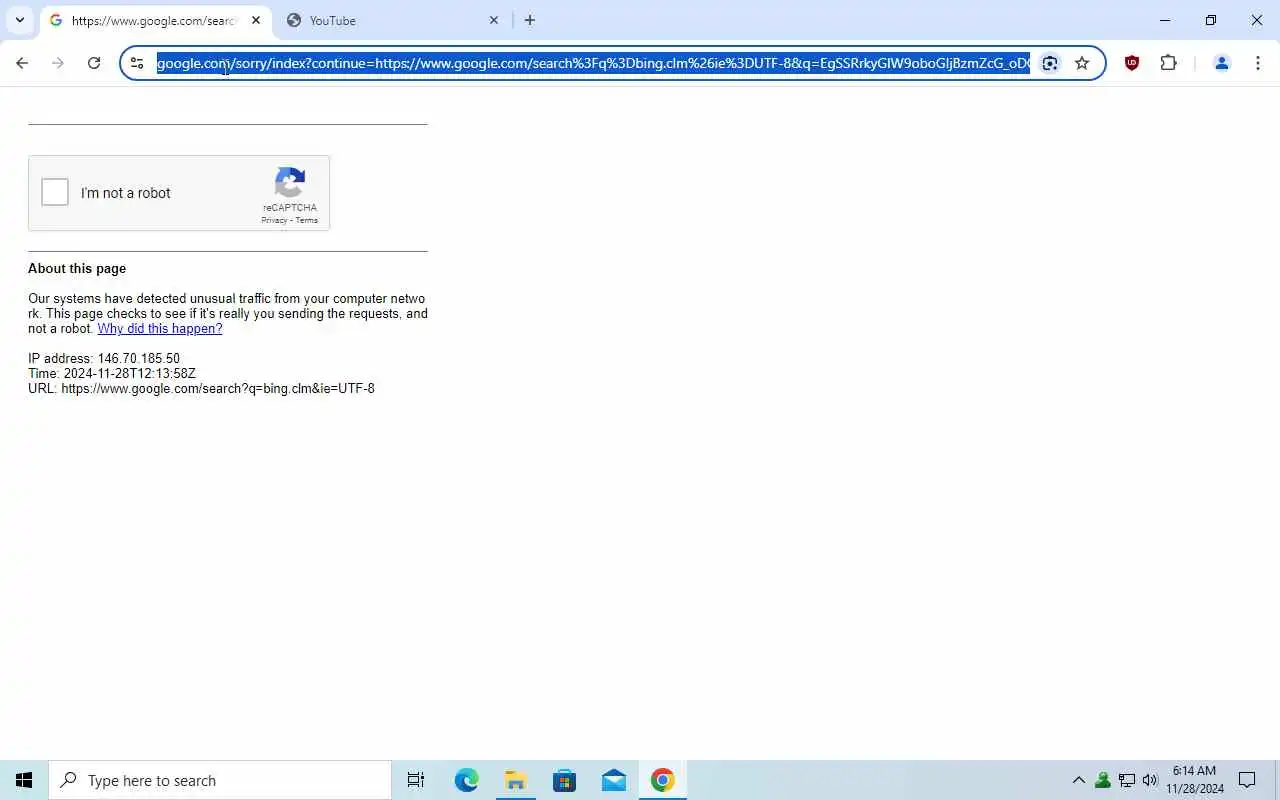
Task: Close the YouTube tab
Action: pyautogui.click(x=494, y=20)
